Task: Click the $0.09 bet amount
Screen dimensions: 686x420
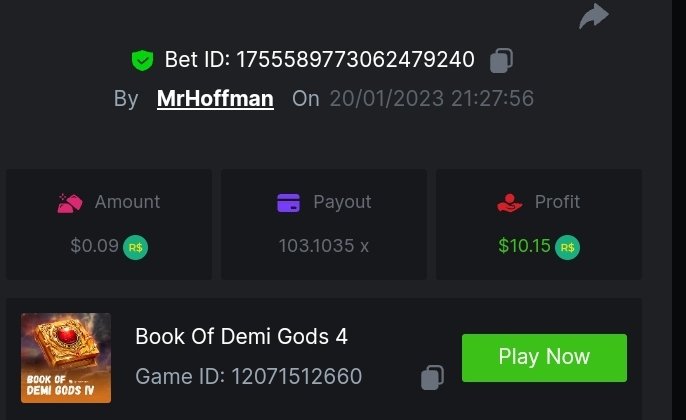Action: tap(95, 245)
